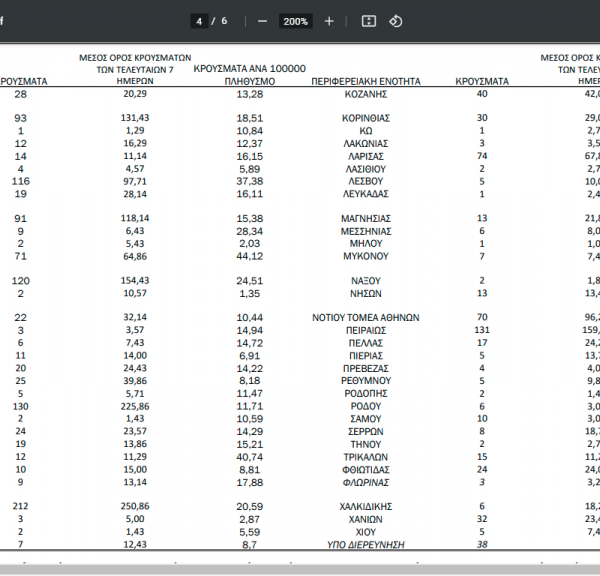The image size is (600, 576).
Task: Click the ΧΑΛΚΙΔΙΚΗΣ row name
Action: (366, 507)
